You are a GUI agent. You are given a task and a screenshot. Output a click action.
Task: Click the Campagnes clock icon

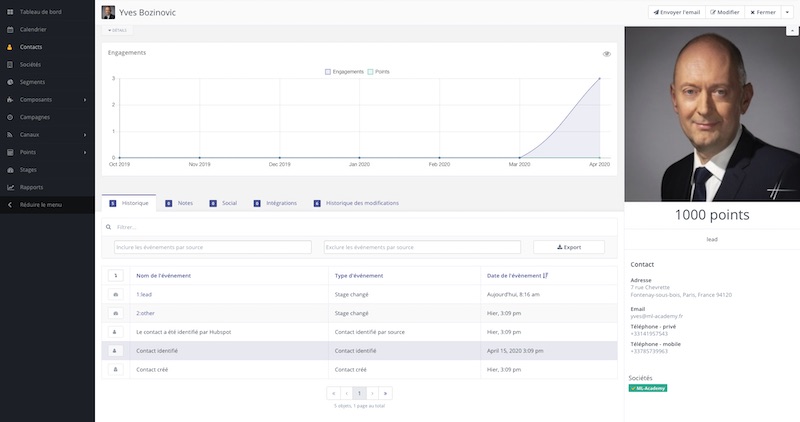[x=10, y=117]
